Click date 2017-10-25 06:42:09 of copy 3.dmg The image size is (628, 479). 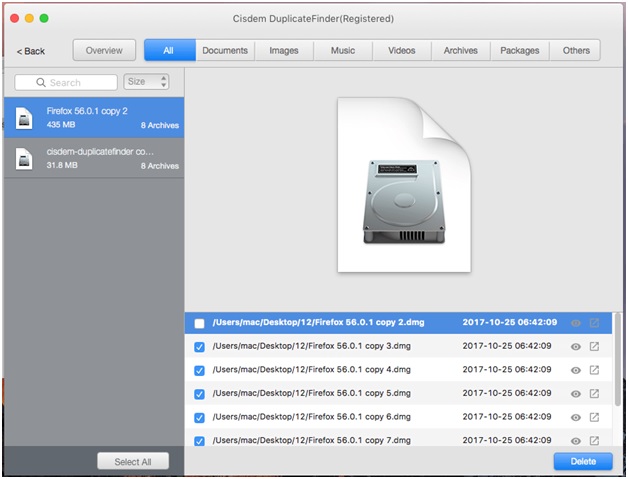(507, 346)
